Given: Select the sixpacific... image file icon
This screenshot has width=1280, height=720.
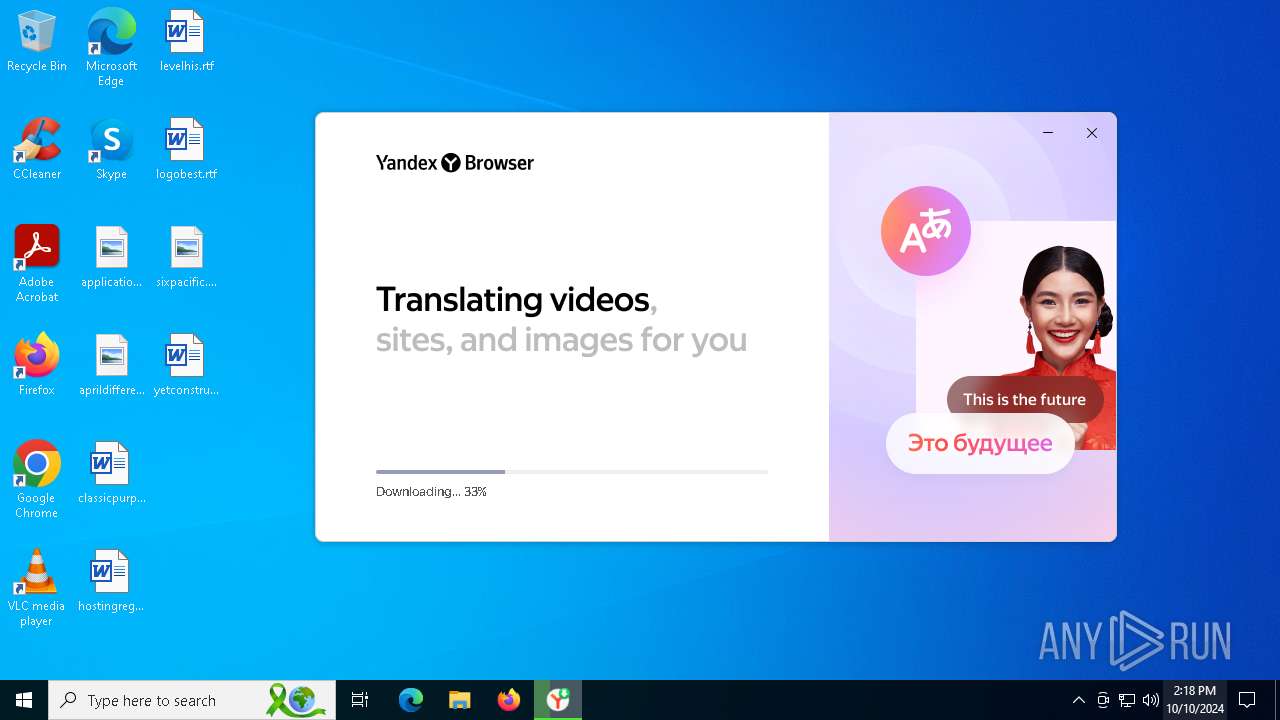Looking at the screenshot, I should click(186, 258).
